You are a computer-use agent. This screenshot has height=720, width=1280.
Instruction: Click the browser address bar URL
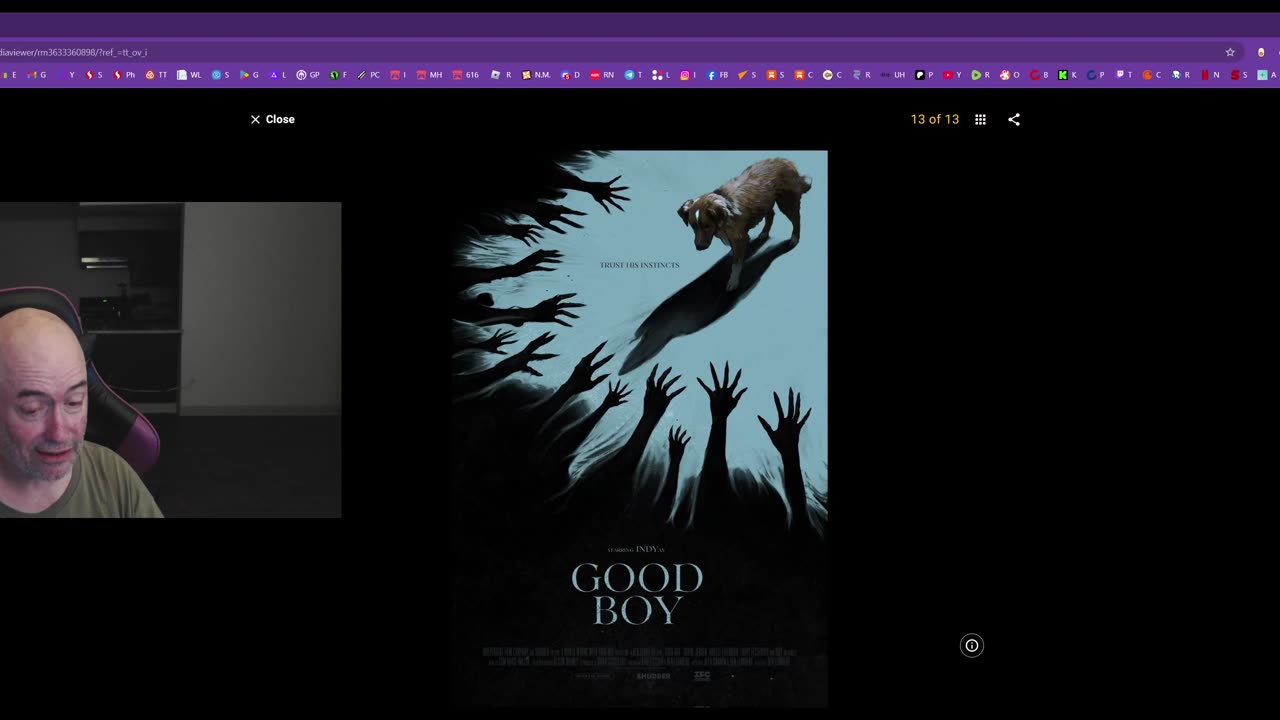coord(74,52)
